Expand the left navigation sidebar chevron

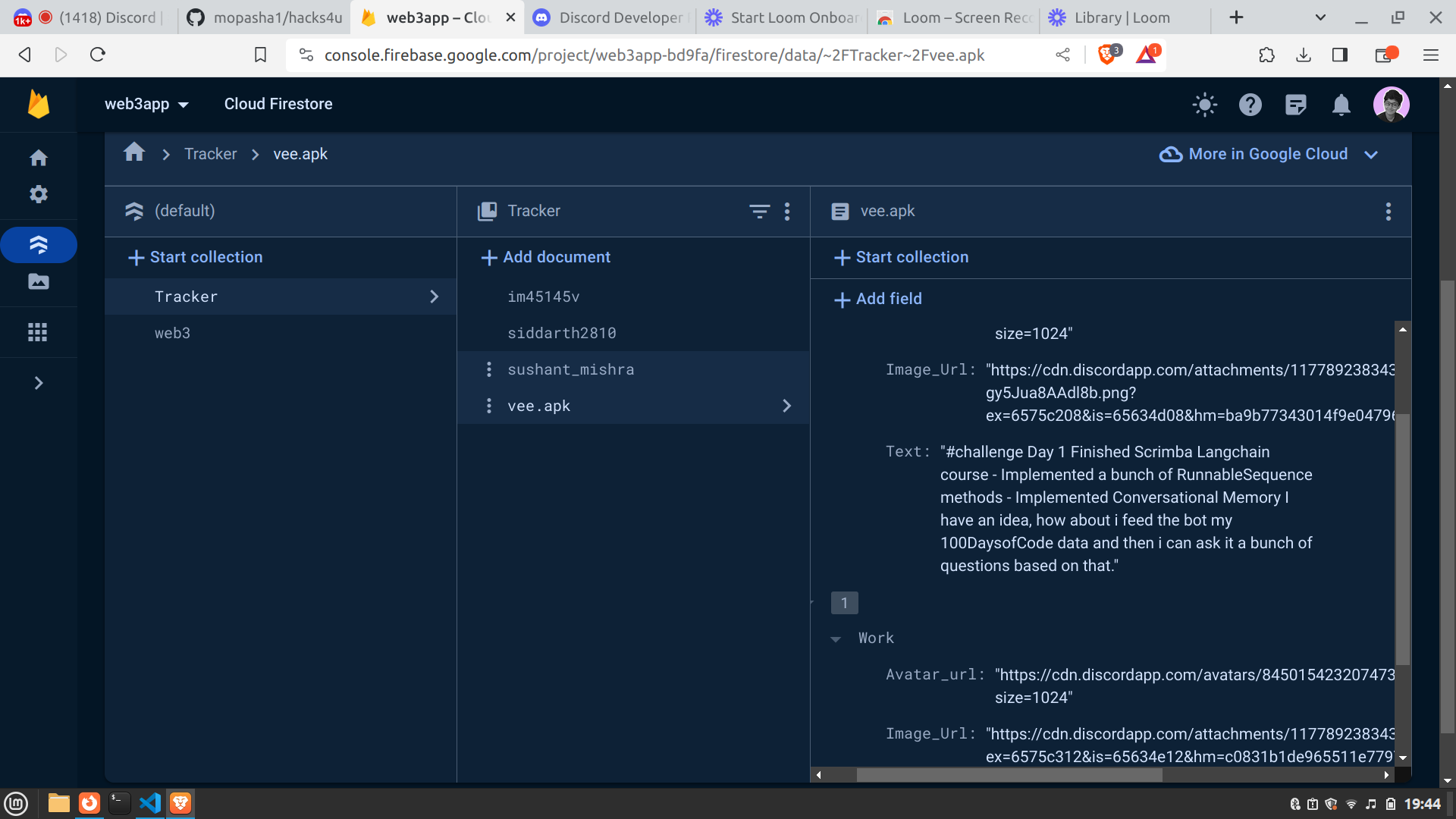[38, 383]
